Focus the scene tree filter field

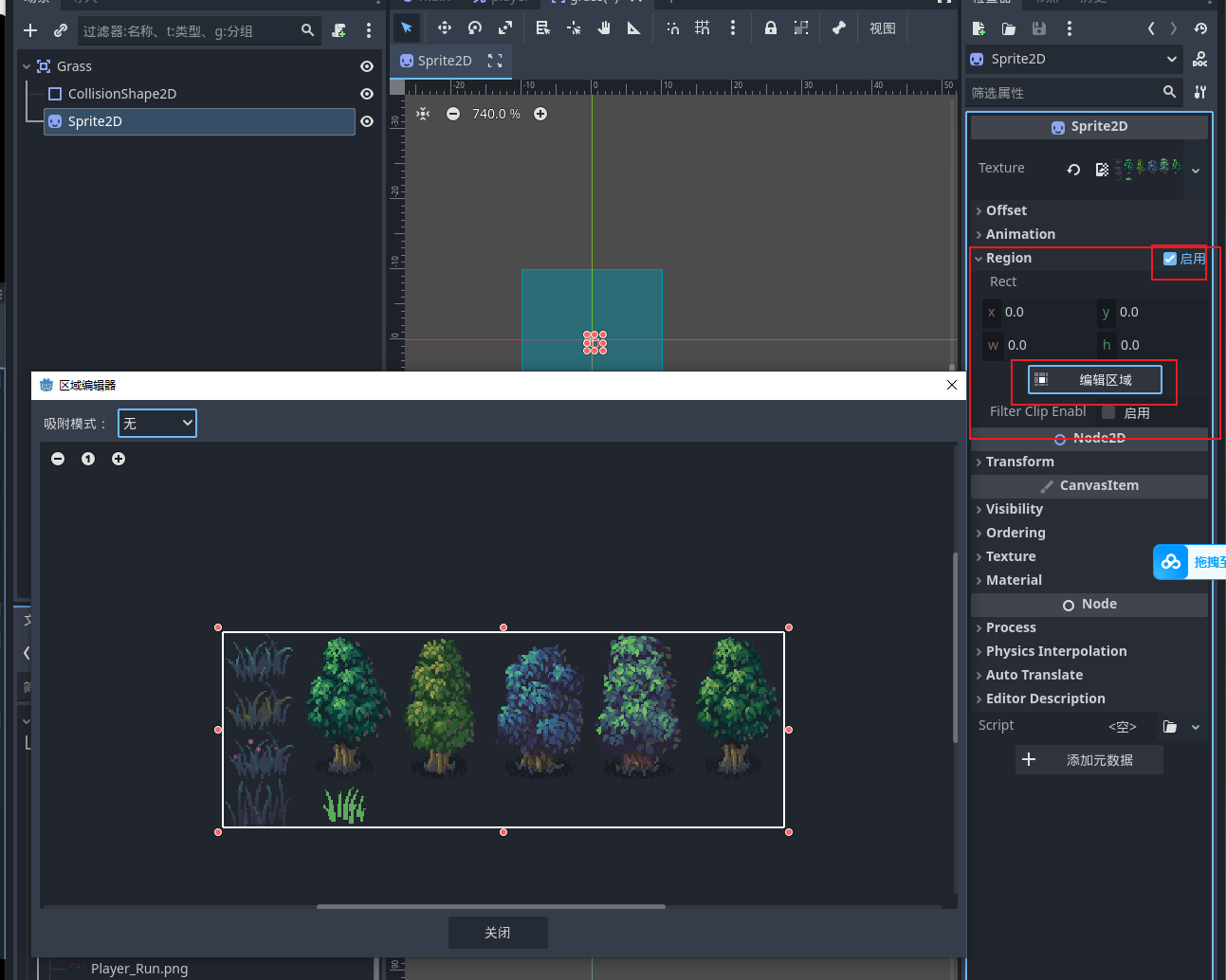197,31
